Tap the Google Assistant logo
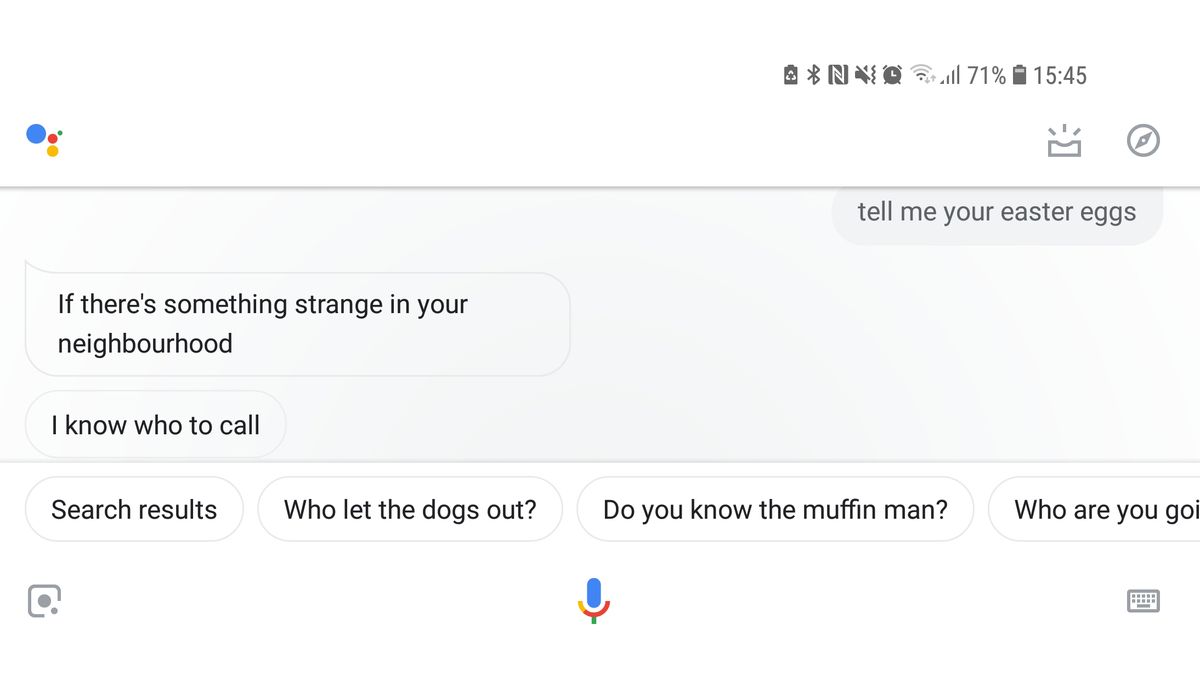The height and width of the screenshot is (675, 1200). tap(45, 140)
